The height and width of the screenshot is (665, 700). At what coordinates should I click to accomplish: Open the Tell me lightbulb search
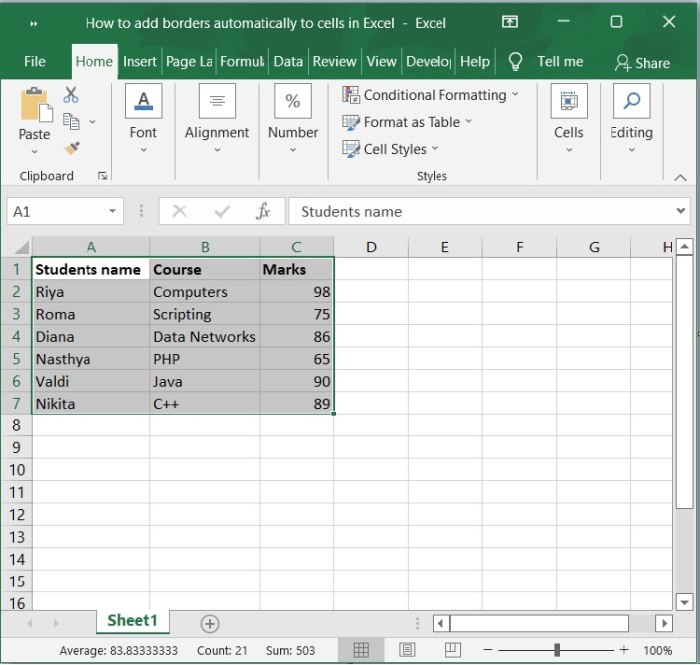[x=516, y=61]
